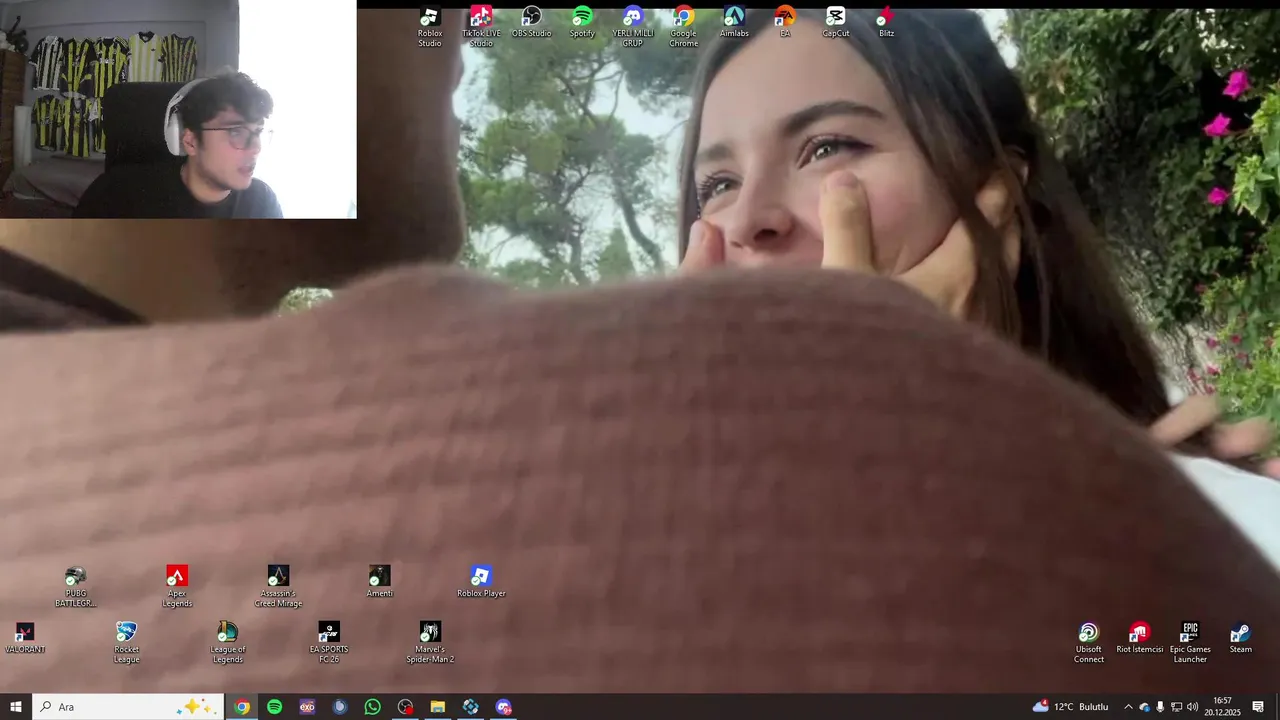Select the Rocket League desktop icon
This screenshot has height=720, width=1280.
point(126,643)
